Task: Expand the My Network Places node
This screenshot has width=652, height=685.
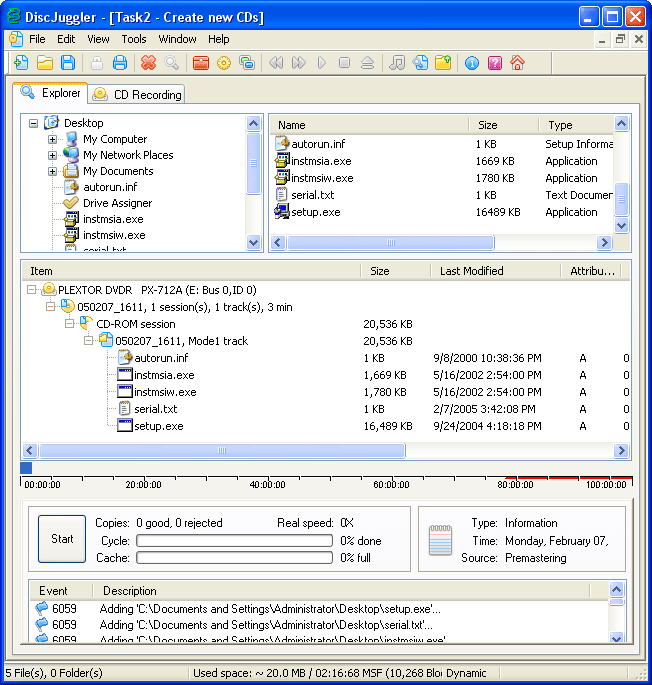Action: pyautogui.click(x=53, y=156)
